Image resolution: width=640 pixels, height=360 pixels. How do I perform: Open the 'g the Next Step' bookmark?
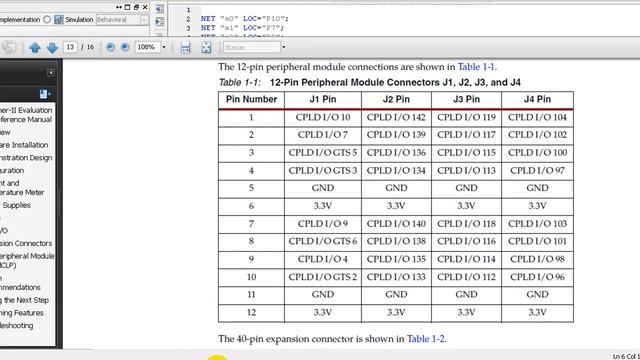pyautogui.click(x=24, y=300)
